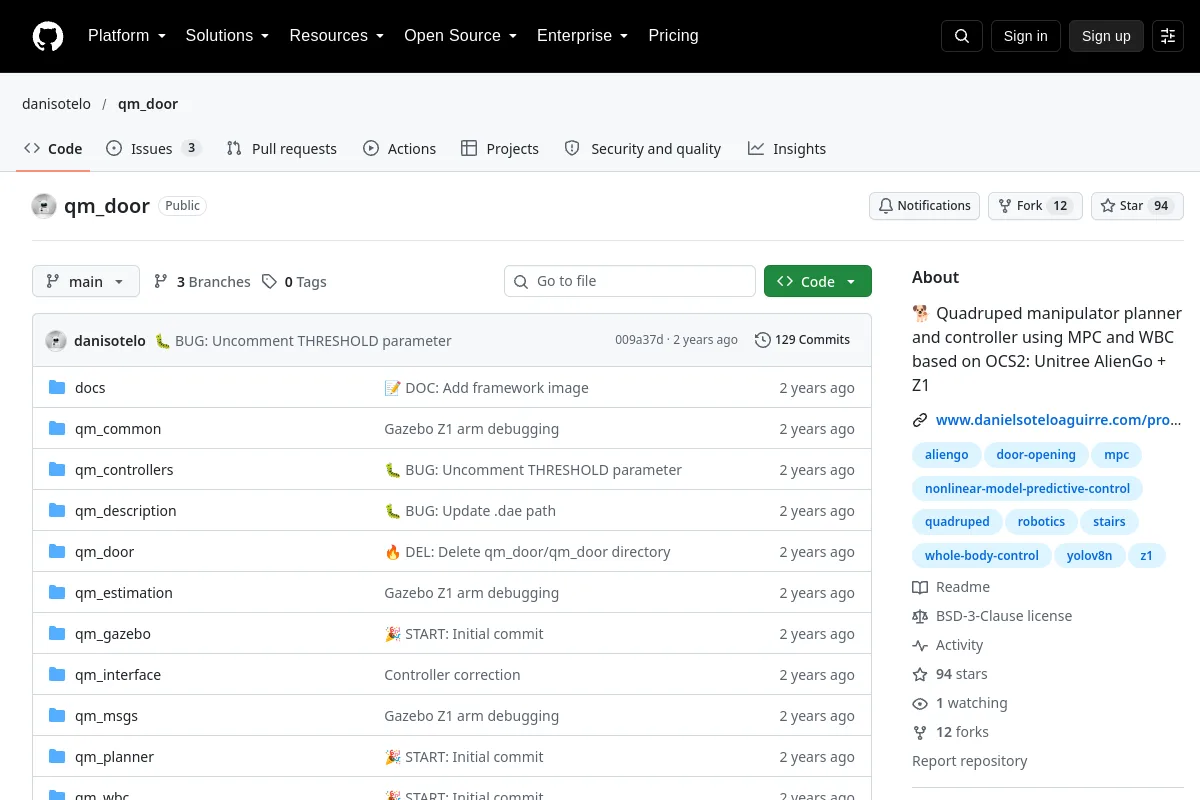The width and height of the screenshot is (1200, 800).
Task: Open the GitHub homepage logo
Action: click(48, 36)
